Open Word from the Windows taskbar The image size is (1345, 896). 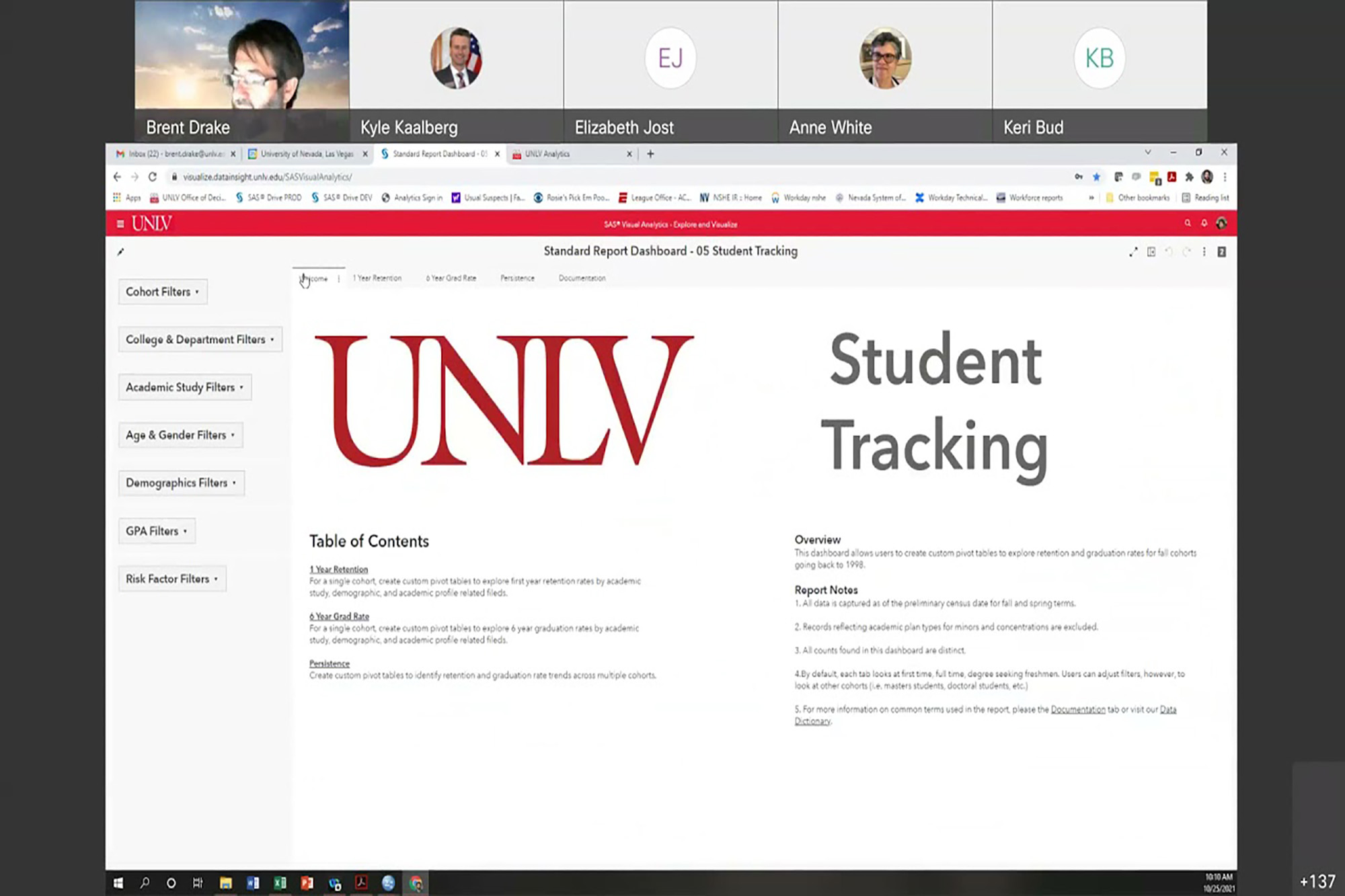click(x=253, y=883)
